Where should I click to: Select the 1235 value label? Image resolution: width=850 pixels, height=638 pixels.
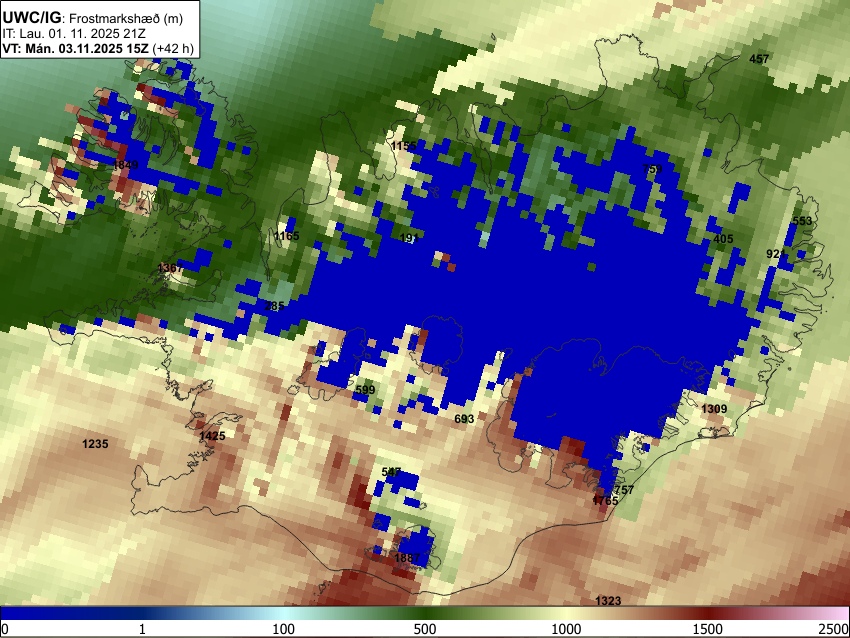(x=95, y=444)
